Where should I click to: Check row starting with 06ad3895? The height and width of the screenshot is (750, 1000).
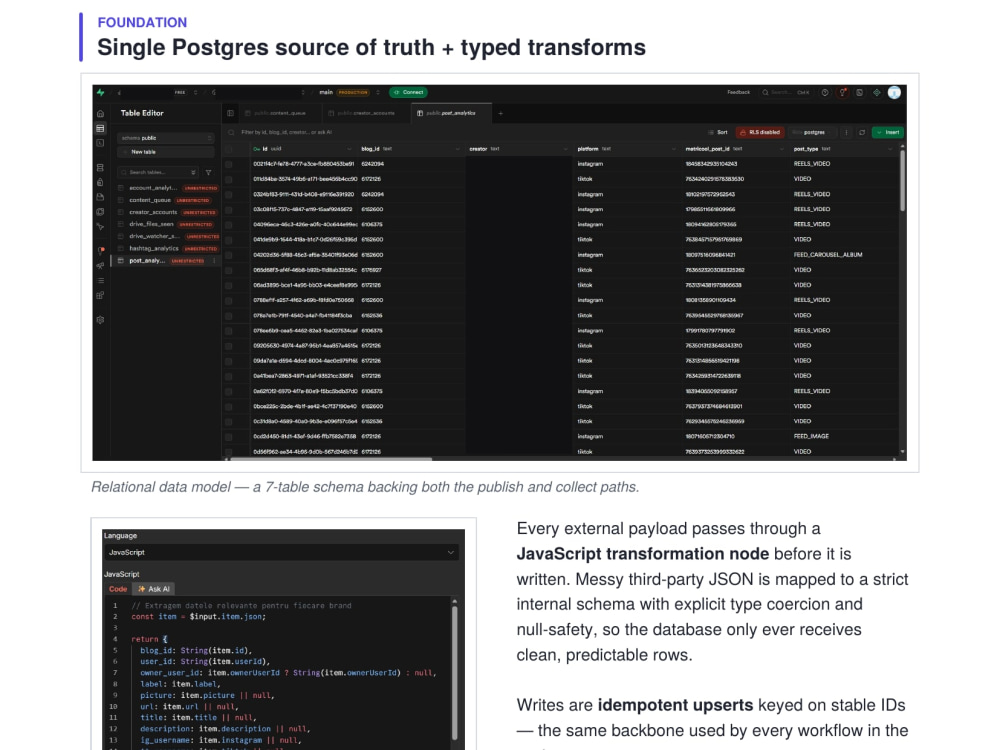point(229,286)
